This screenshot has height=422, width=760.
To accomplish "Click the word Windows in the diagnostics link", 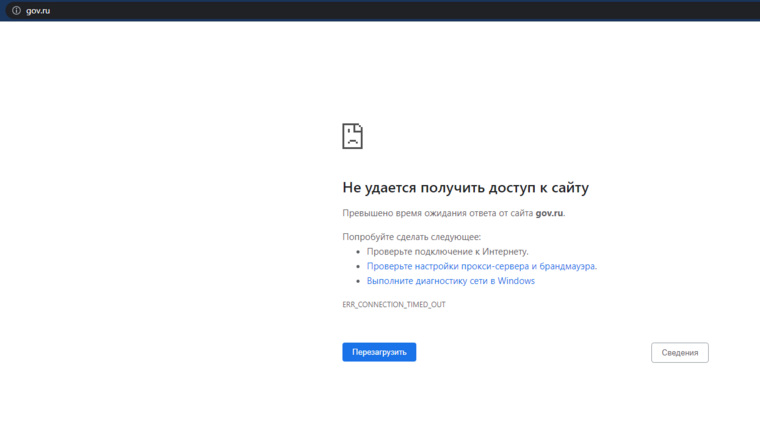I will [516, 281].
